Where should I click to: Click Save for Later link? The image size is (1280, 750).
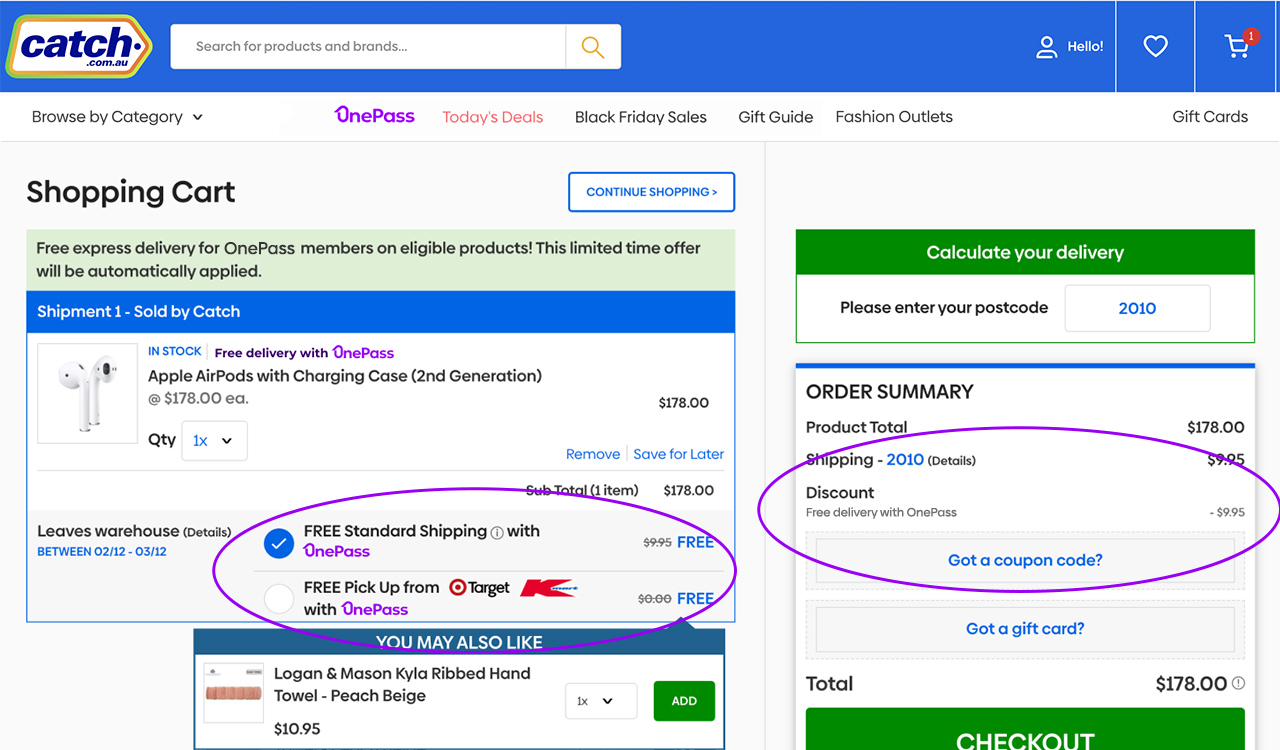(679, 454)
